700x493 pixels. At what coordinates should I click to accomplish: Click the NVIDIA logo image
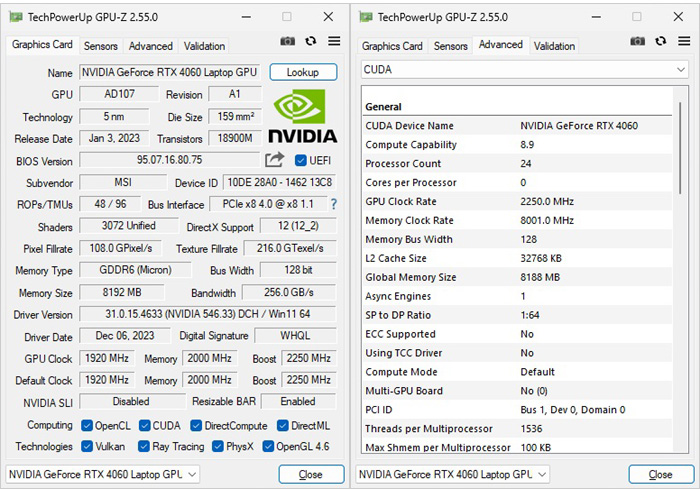pos(302,117)
